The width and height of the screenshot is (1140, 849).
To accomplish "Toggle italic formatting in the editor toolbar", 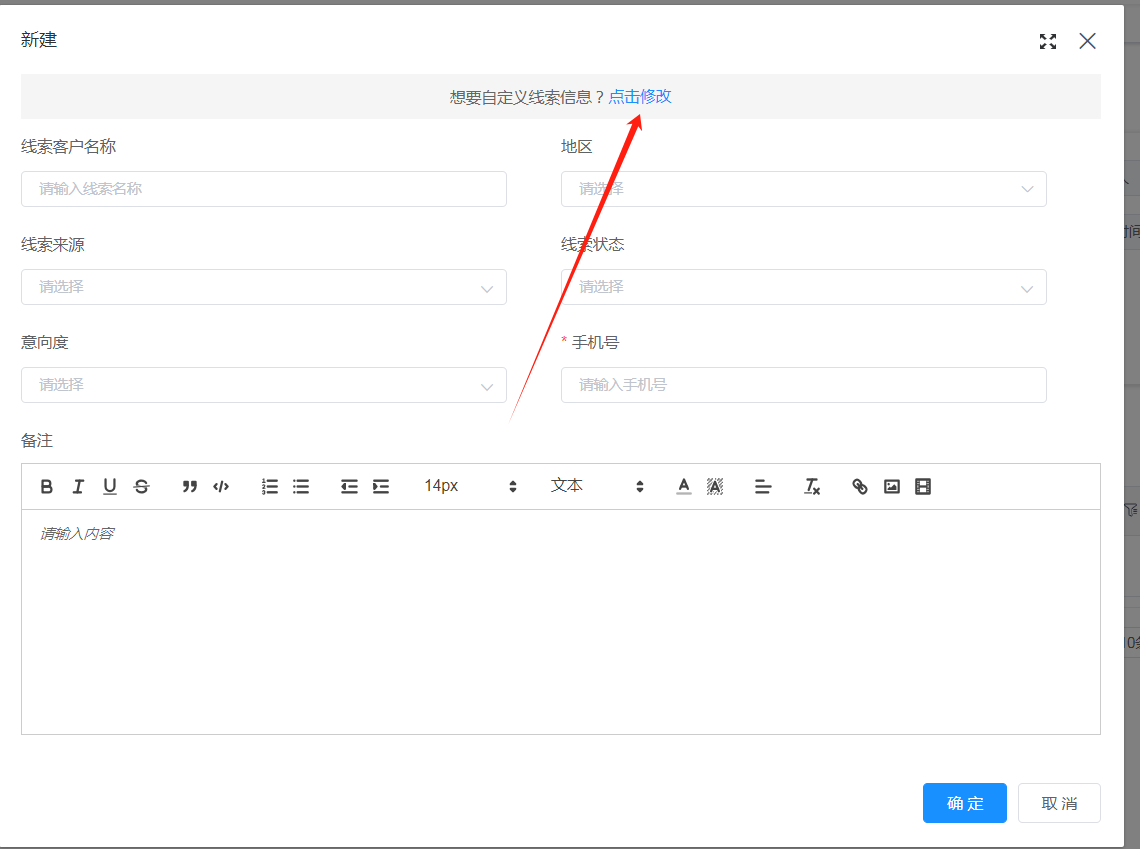I will click(78, 487).
